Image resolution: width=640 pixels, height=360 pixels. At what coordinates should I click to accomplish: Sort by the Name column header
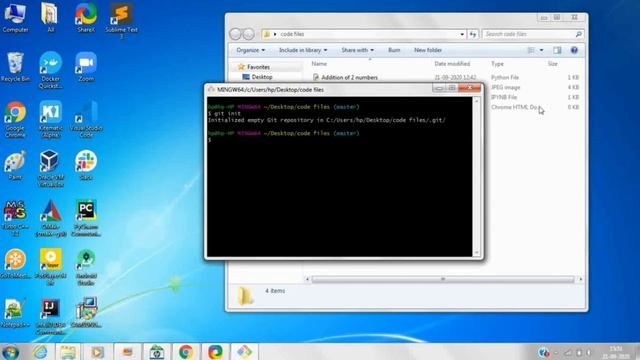point(319,64)
